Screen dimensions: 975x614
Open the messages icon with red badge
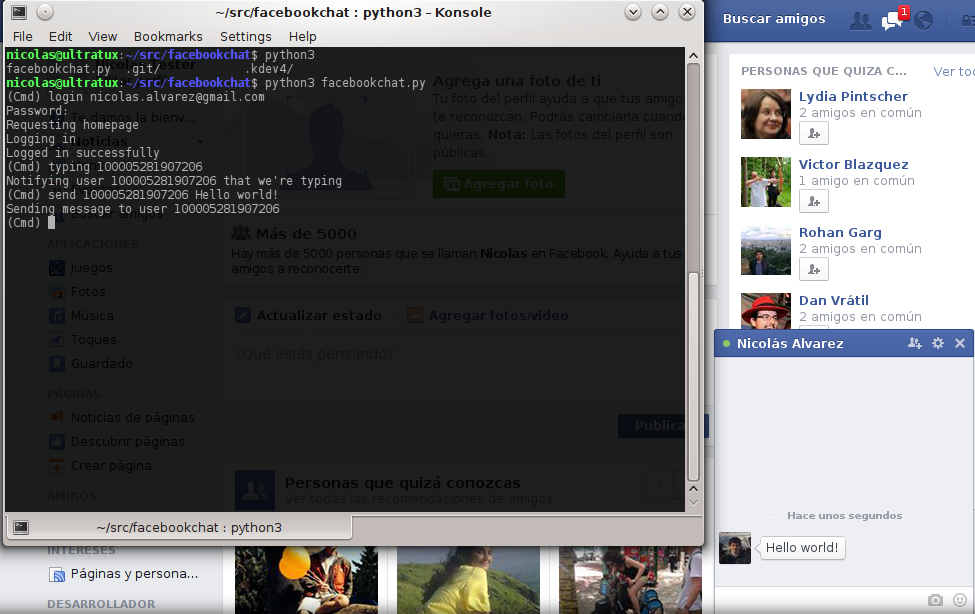894,19
